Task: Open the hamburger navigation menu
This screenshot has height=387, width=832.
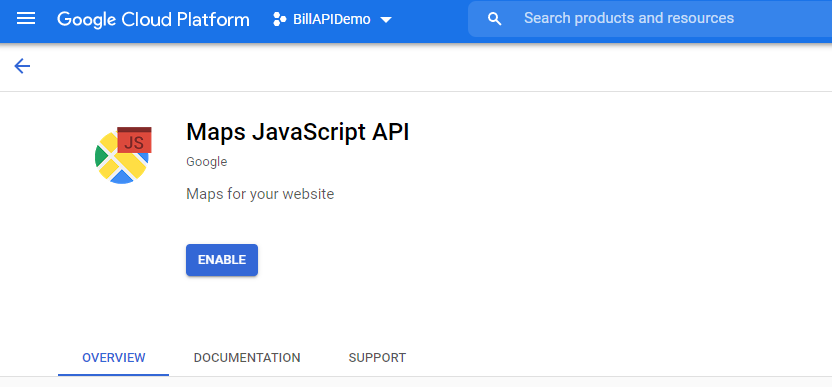Action: click(26, 19)
